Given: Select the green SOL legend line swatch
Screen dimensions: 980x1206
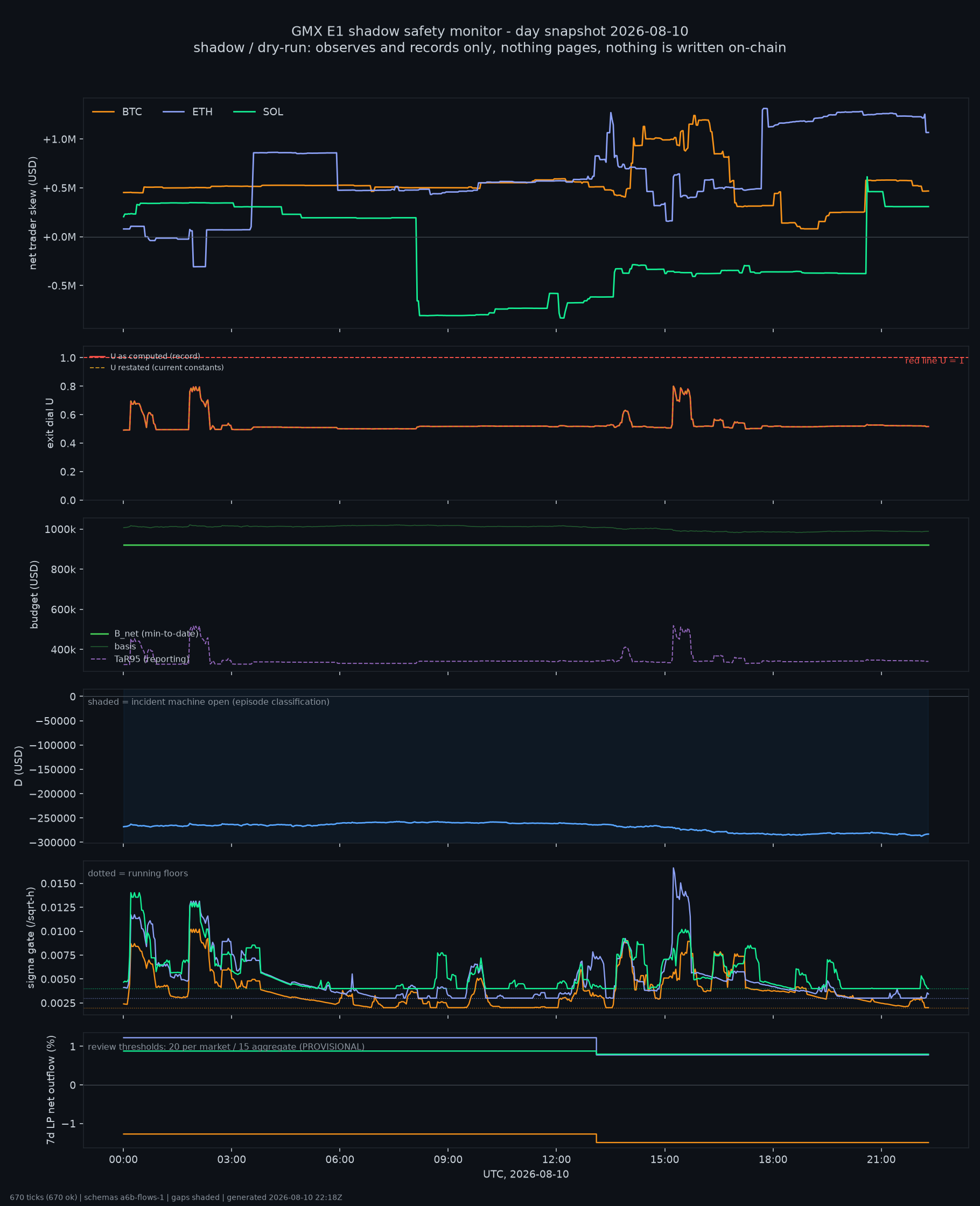Looking at the screenshot, I should tap(244, 112).
